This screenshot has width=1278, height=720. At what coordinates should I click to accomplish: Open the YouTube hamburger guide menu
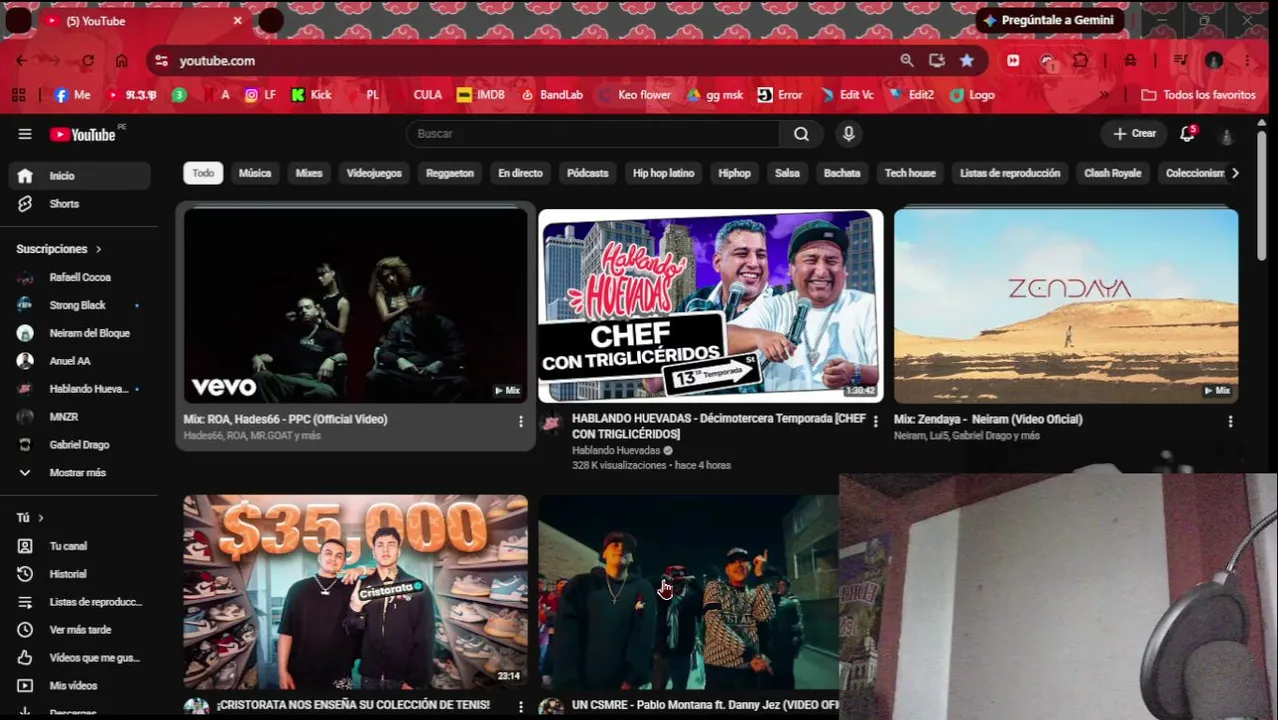point(25,134)
